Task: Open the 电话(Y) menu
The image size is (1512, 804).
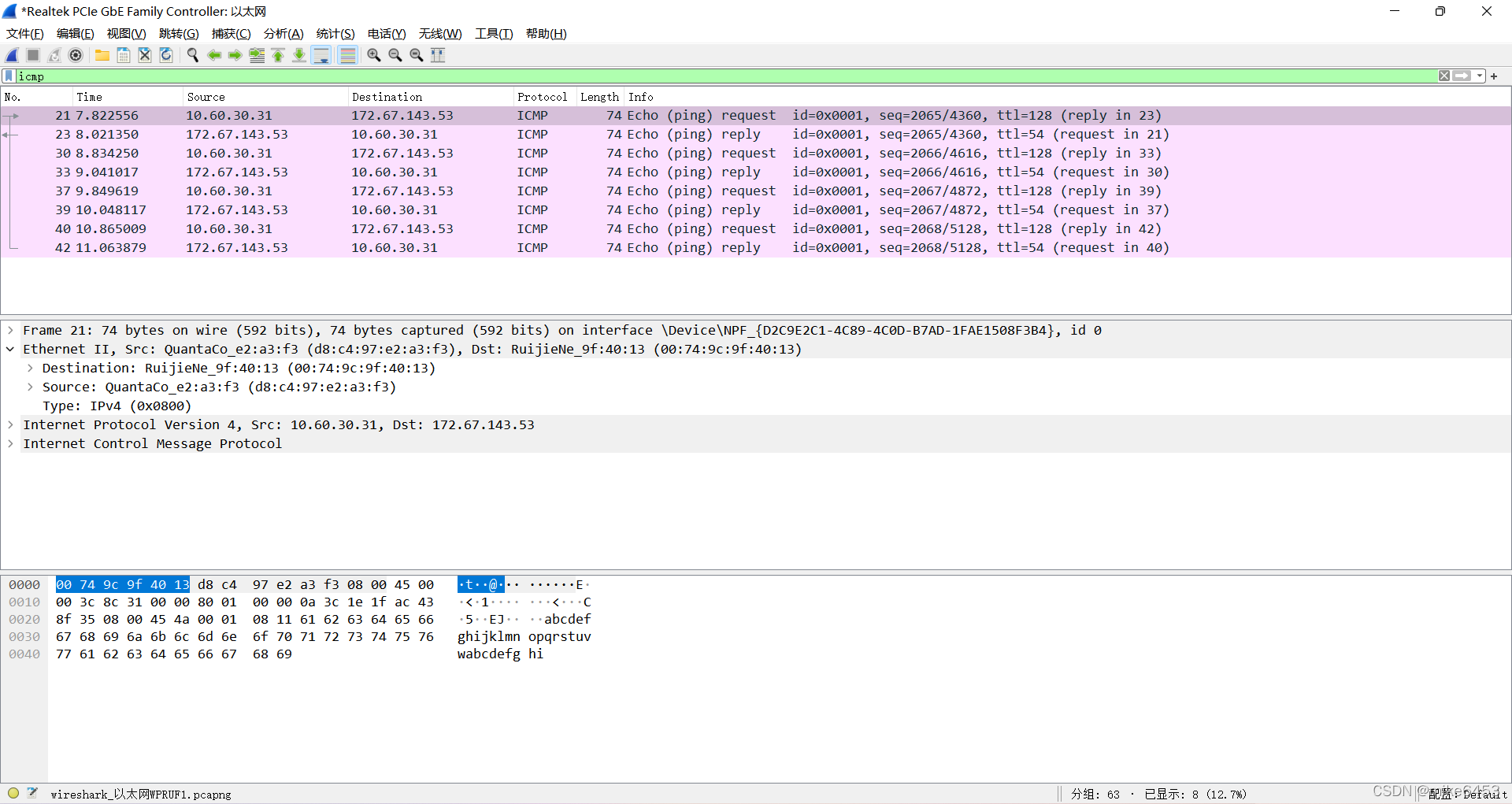Action: (387, 34)
